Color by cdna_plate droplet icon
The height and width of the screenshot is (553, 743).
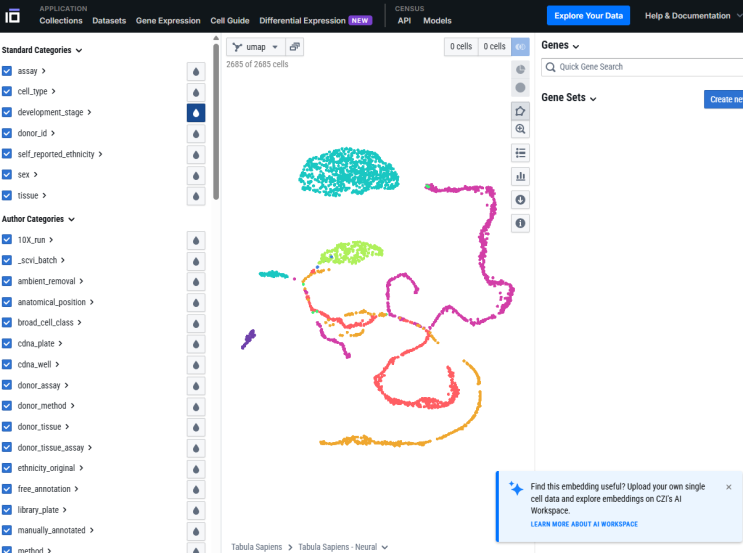tap(196, 344)
